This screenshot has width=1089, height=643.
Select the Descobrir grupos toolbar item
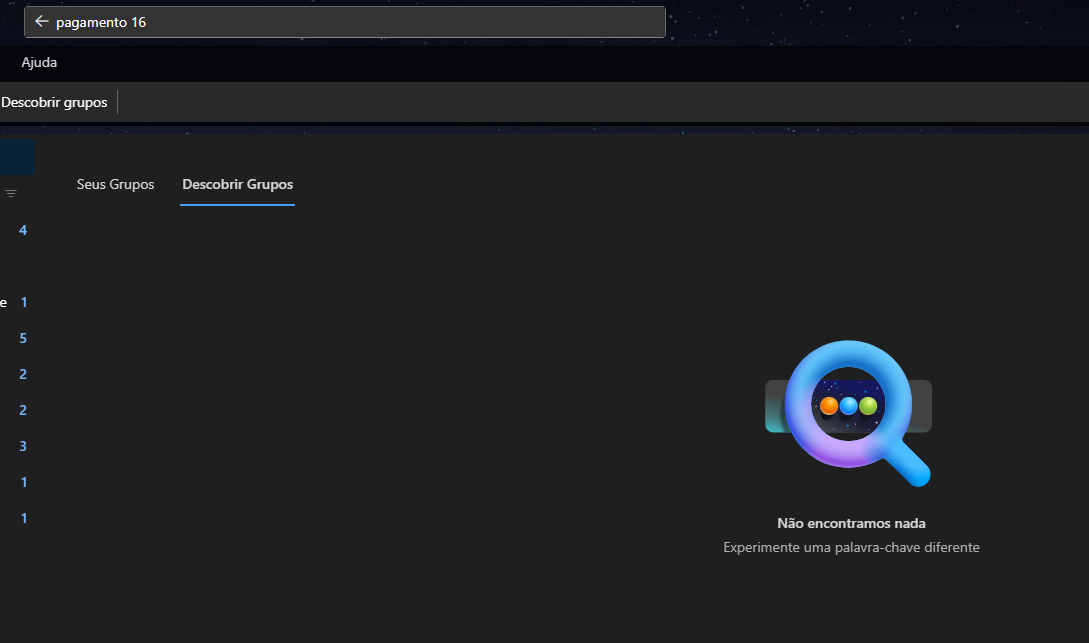click(x=54, y=102)
